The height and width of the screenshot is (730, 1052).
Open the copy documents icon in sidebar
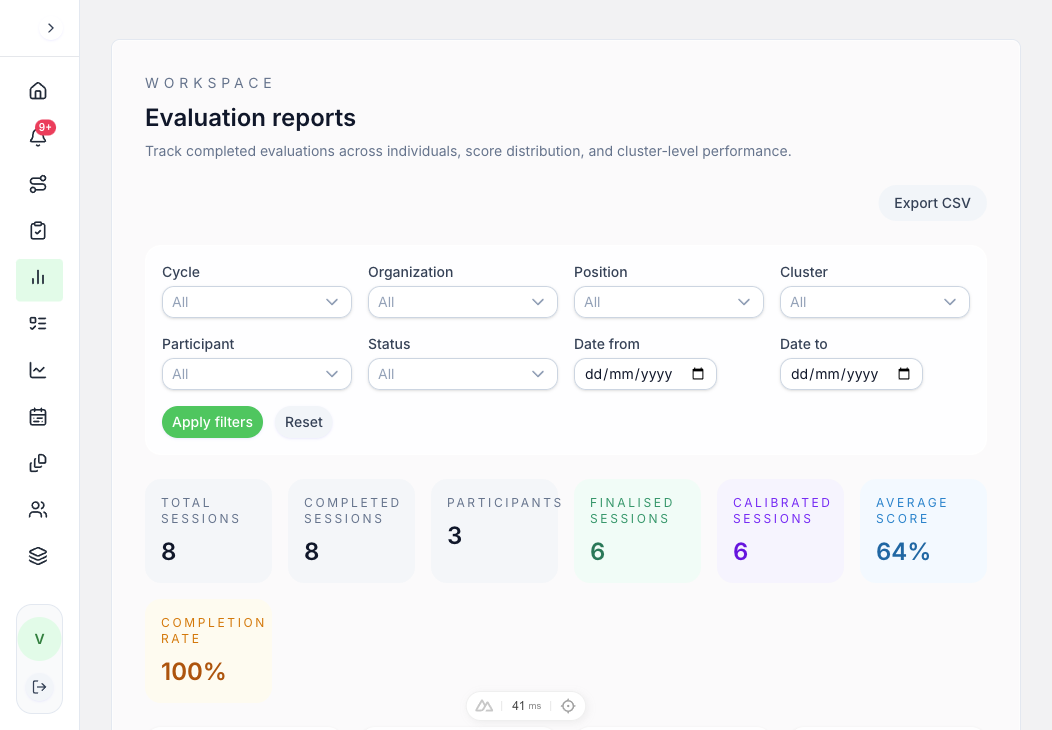(x=38, y=463)
